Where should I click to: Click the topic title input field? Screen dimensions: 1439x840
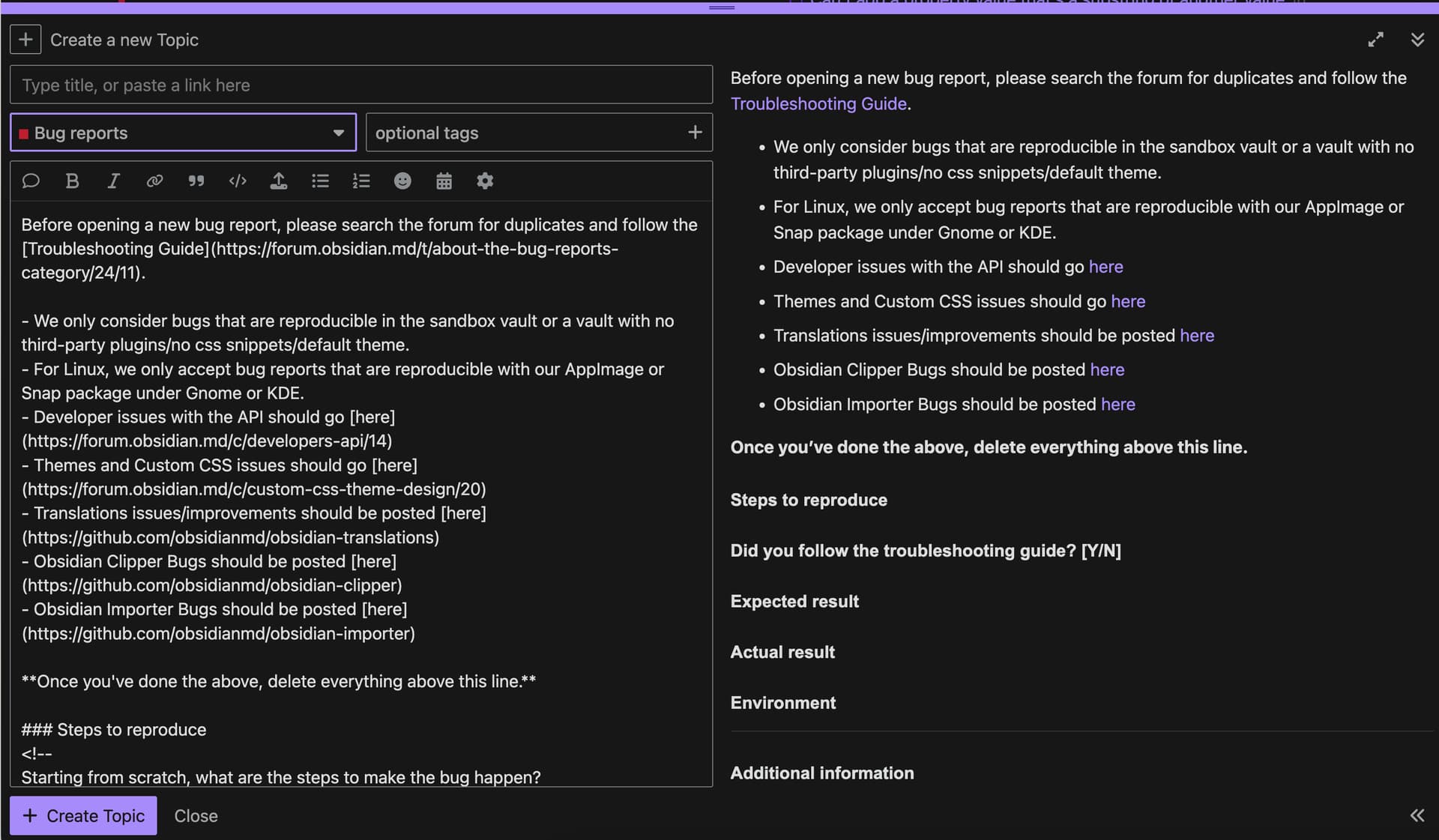360,85
